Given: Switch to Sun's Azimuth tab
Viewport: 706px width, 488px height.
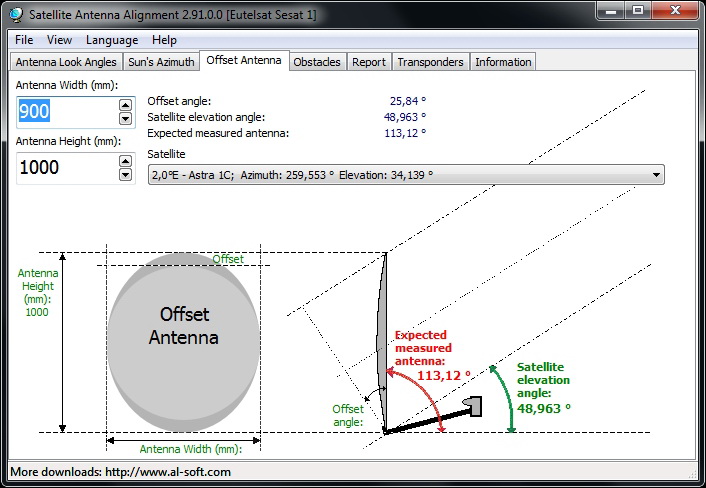Looking at the screenshot, I should coord(161,62).
